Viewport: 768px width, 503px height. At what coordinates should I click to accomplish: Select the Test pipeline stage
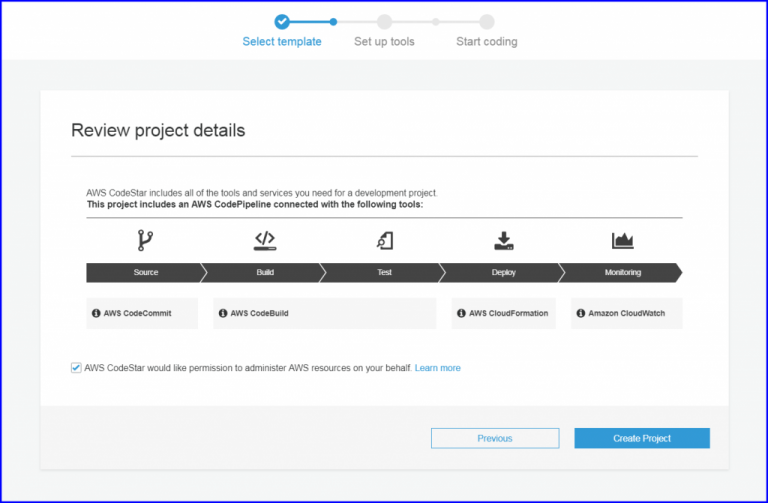tap(384, 272)
